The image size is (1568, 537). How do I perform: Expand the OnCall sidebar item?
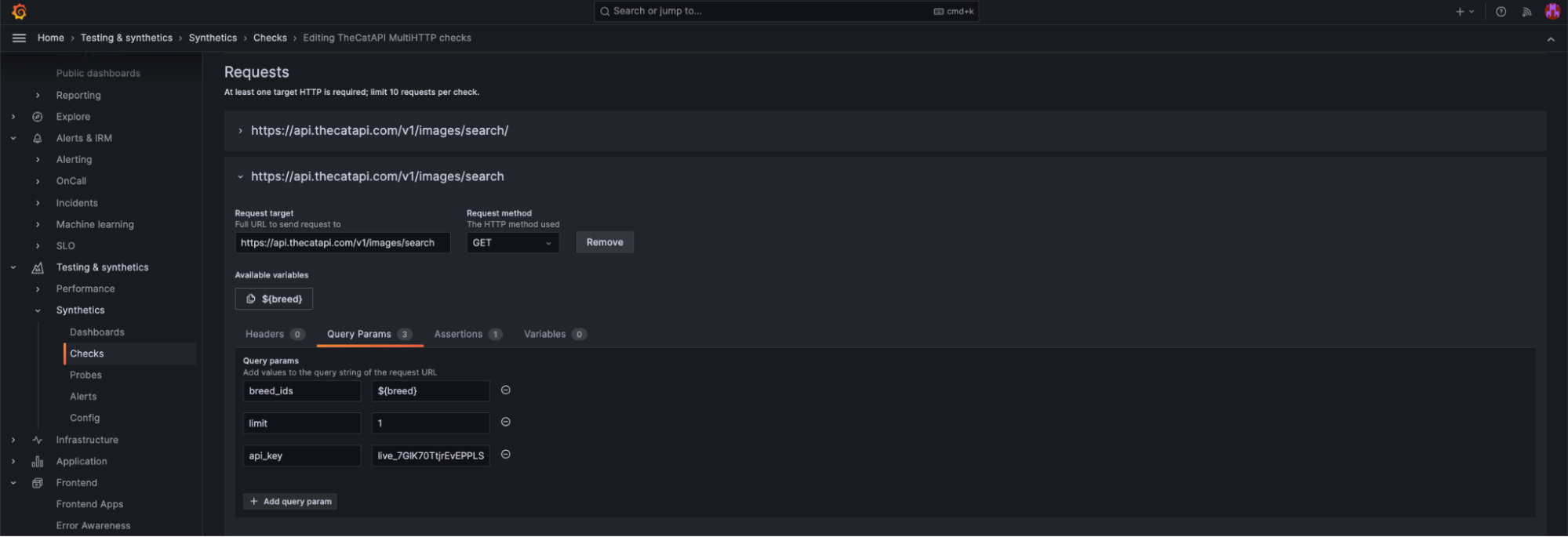coord(38,181)
